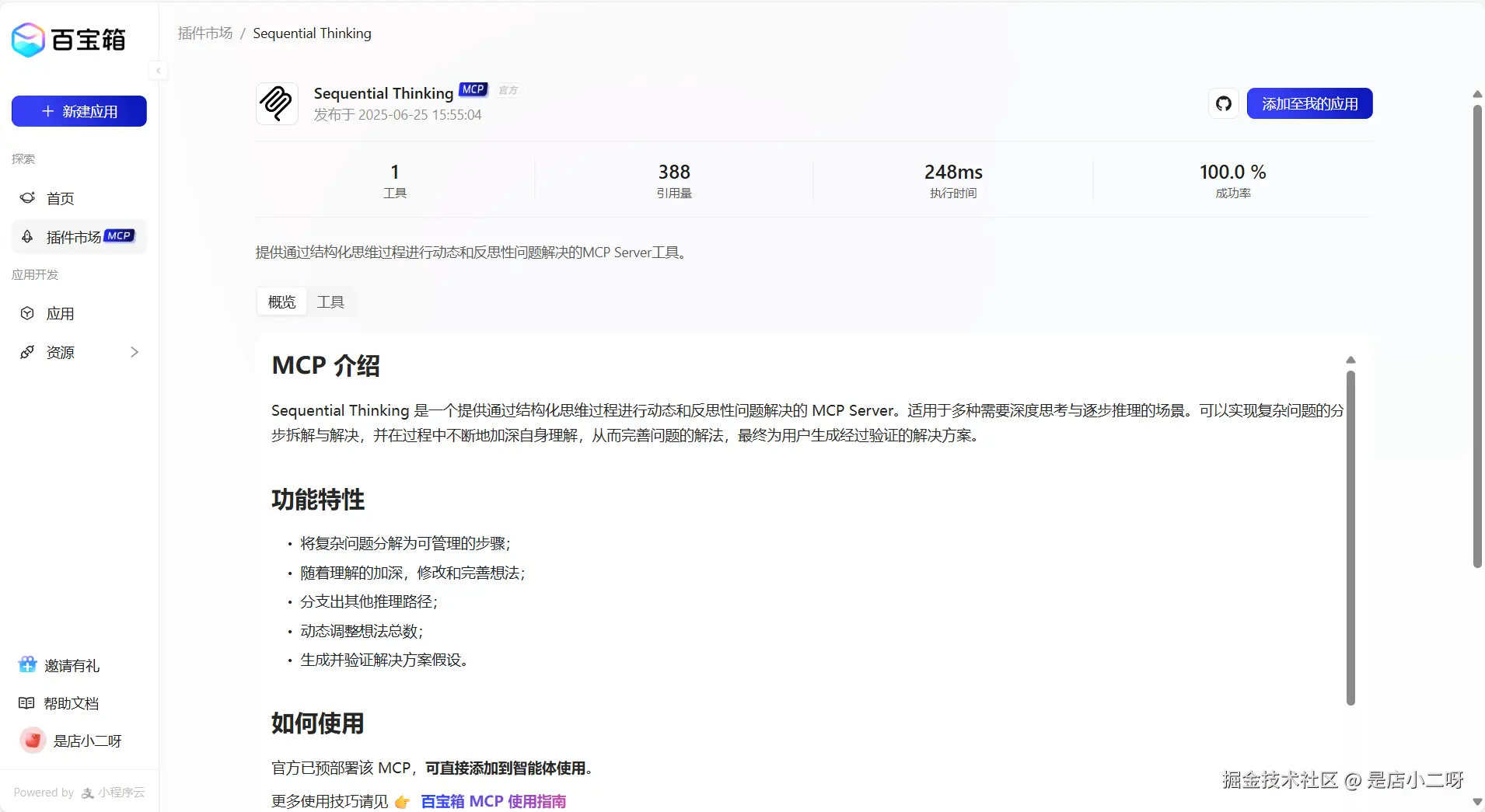Click the 邀请有礼 gift icon

pos(27,664)
